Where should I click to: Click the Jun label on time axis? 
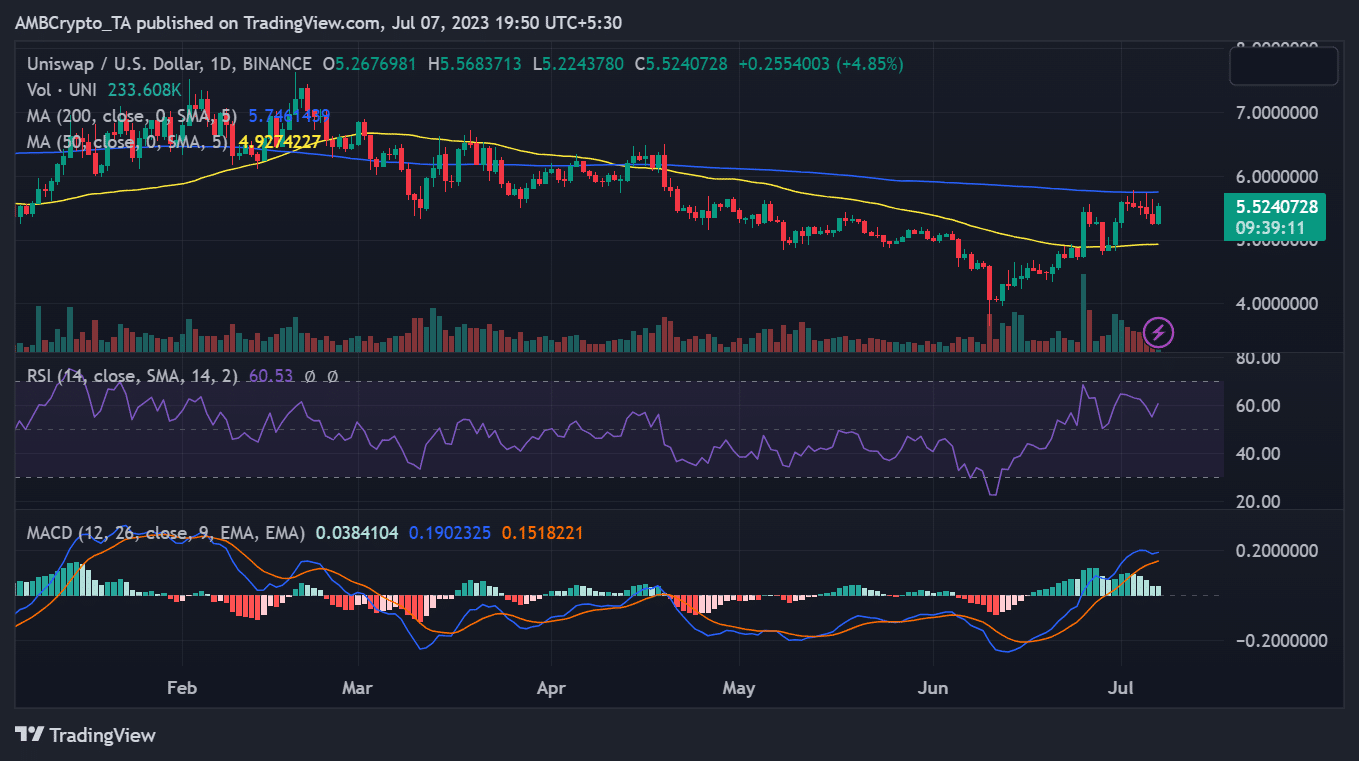pyautogui.click(x=933, y=689)
